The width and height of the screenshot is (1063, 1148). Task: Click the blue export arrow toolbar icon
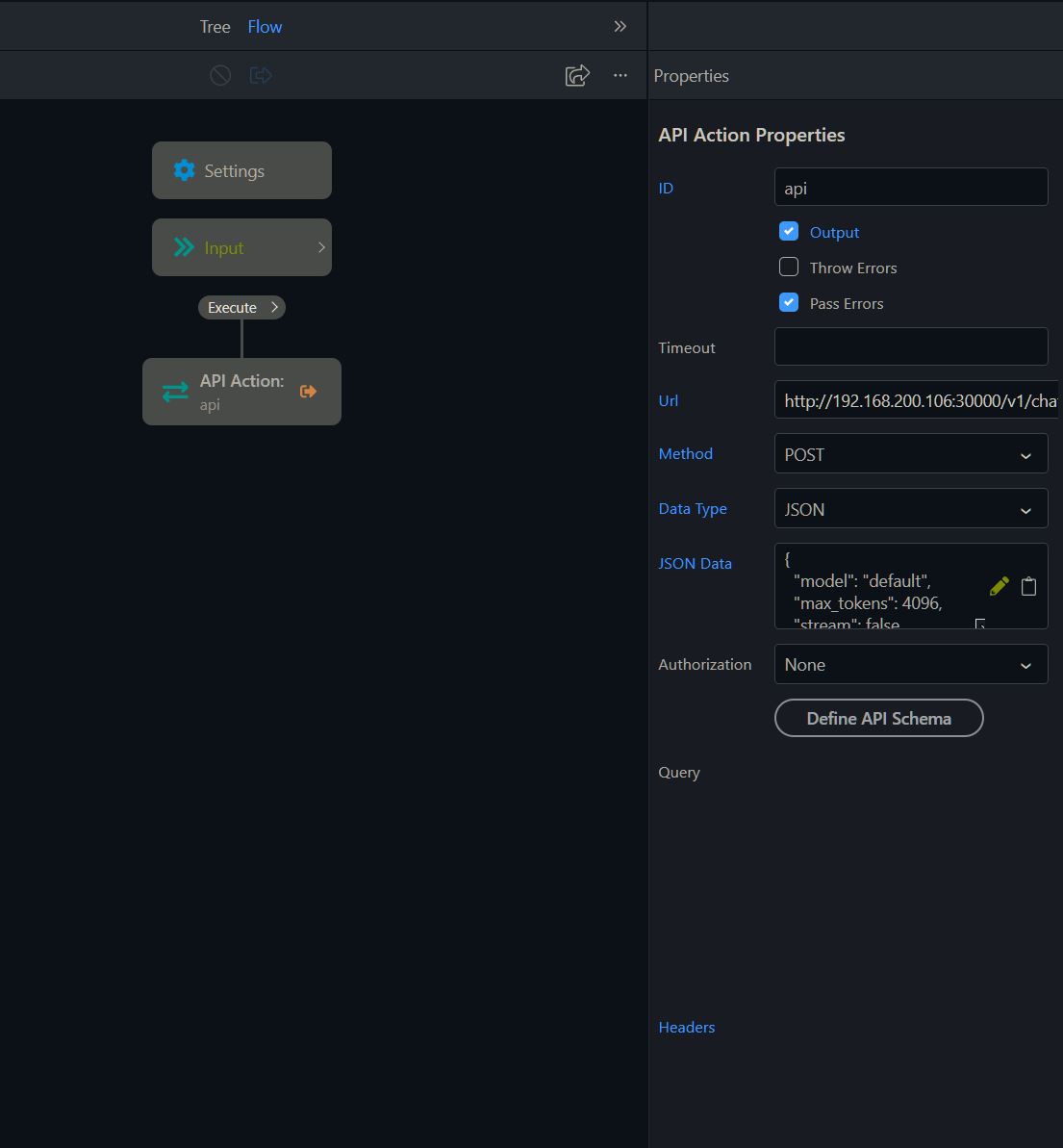click(261, 75)
